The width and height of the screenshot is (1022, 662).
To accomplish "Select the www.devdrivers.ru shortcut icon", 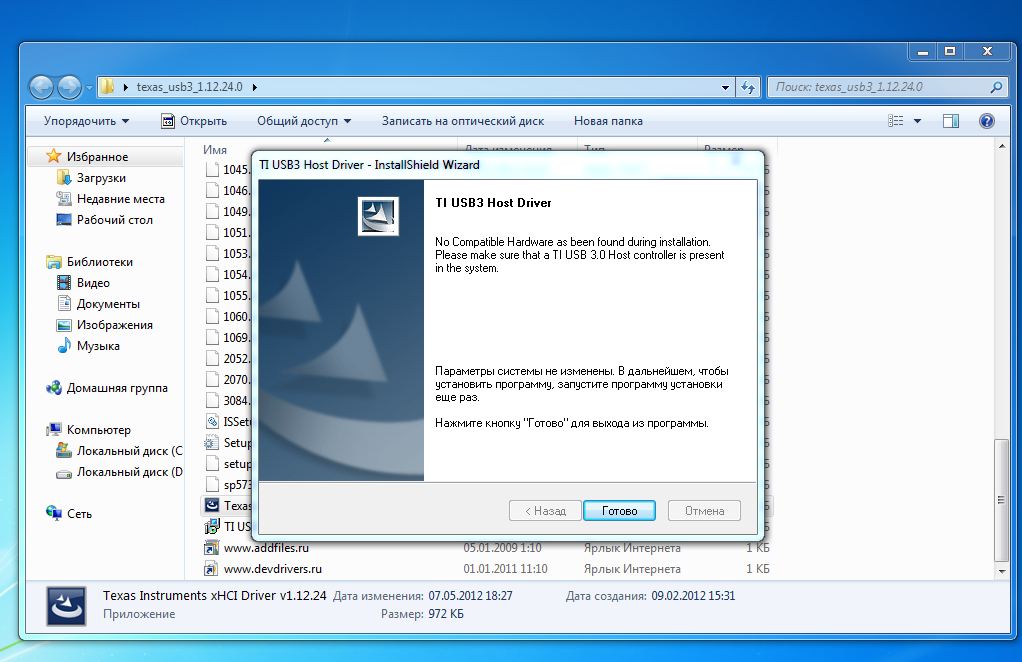I will coord(211,569).
